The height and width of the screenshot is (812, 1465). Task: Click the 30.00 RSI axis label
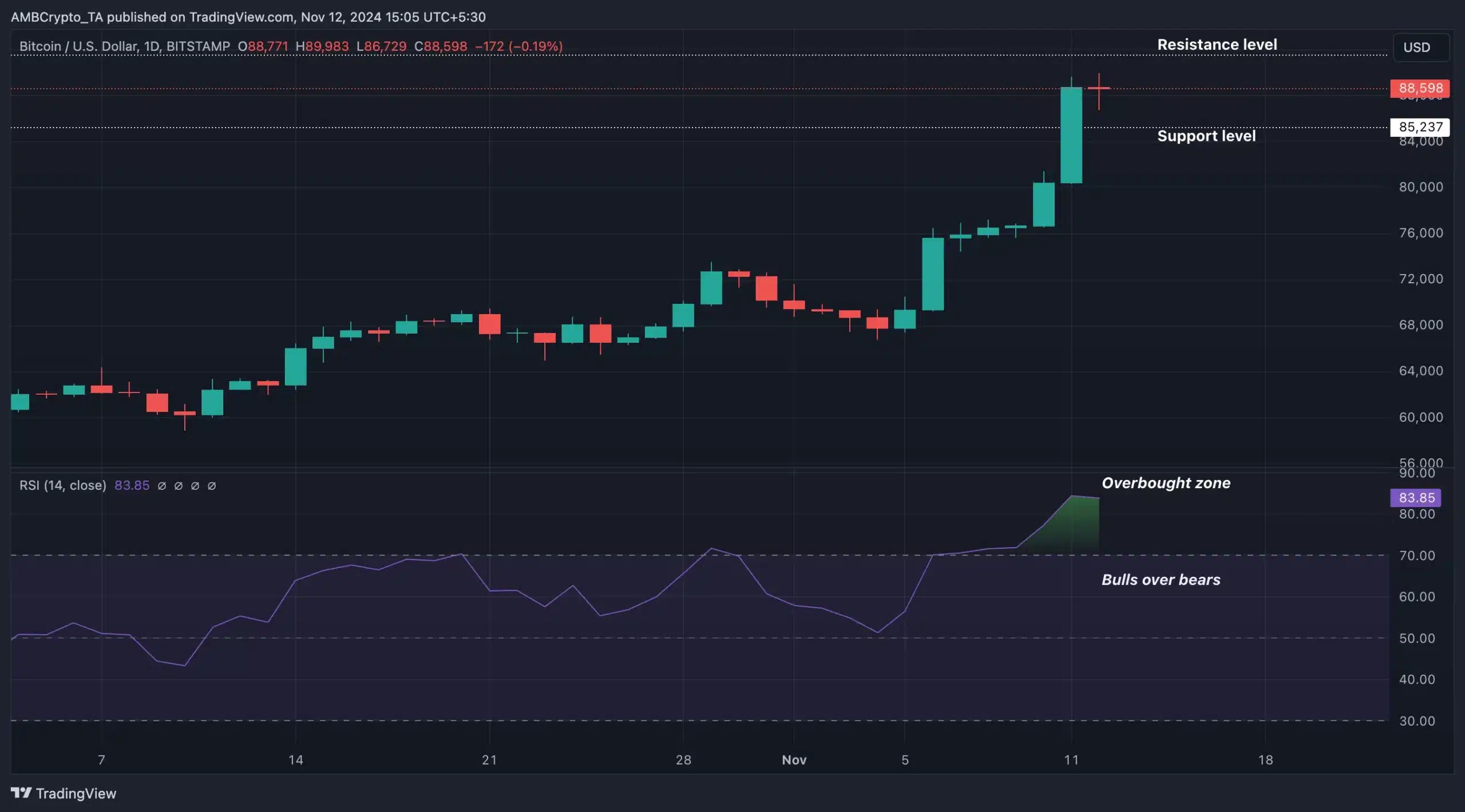click(1416, 721)
